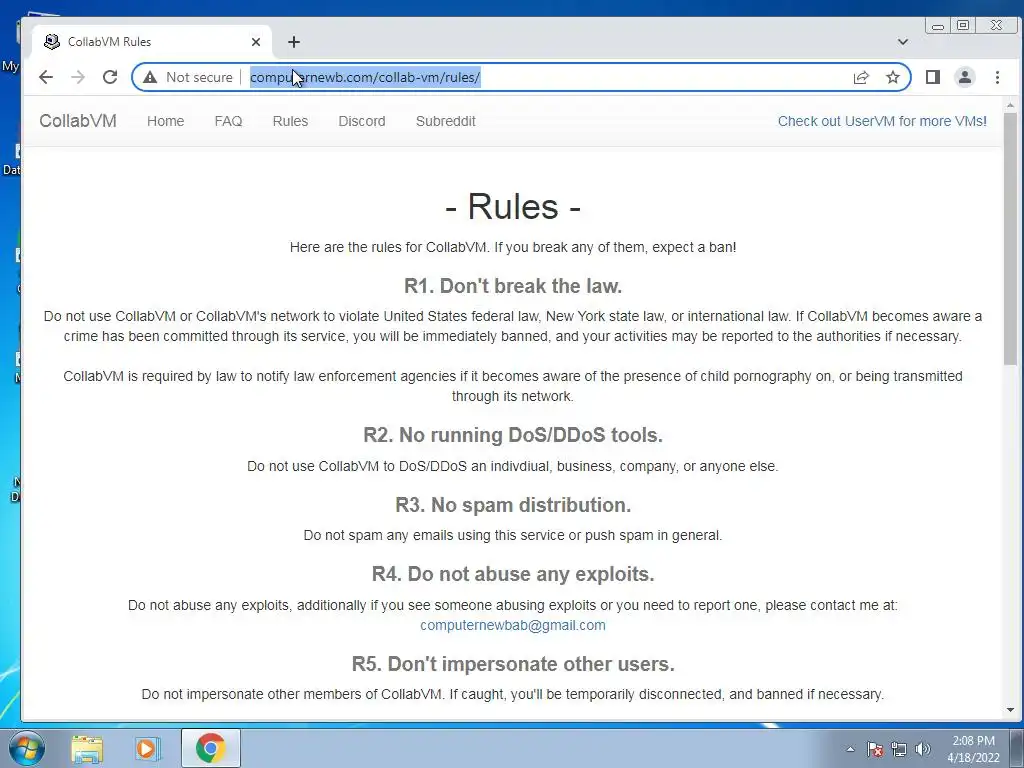The image size is (1024, 768).
Task: Open the Action Center flag icon
Action: pos(875,749)
